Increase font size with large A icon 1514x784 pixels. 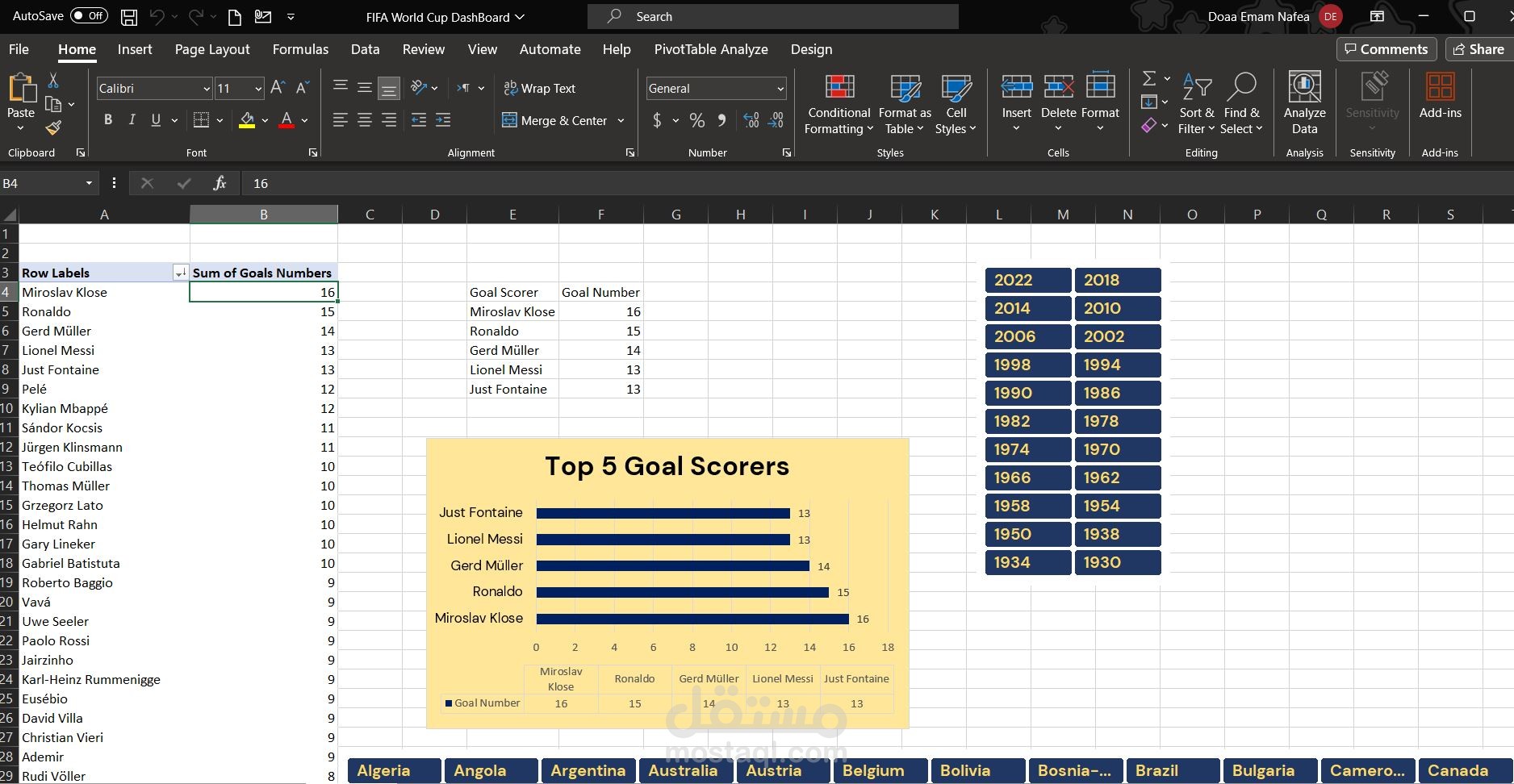click(278, 88)
